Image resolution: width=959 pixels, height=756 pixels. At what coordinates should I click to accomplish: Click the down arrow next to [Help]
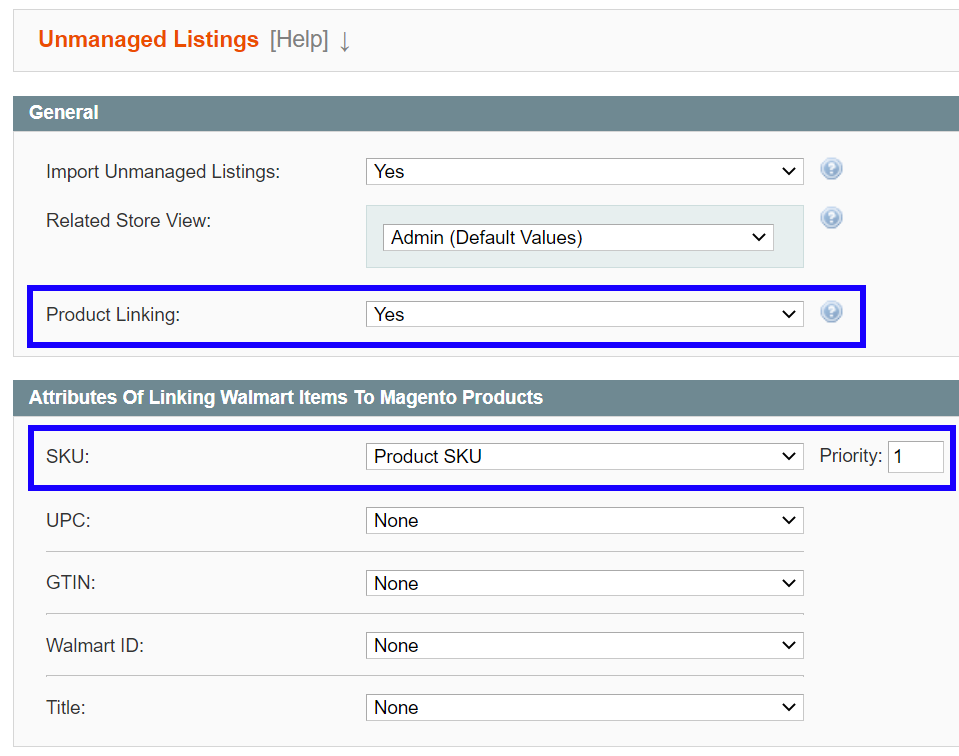point(344,41)
